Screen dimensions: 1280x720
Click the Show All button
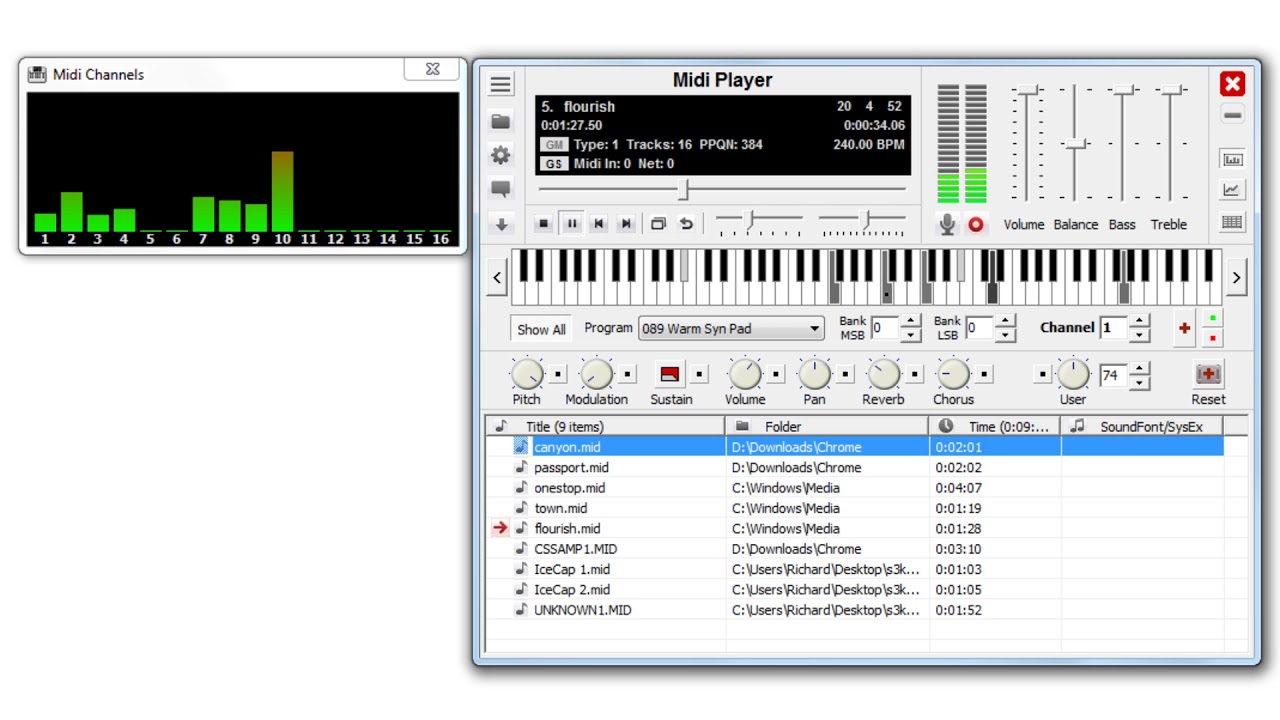coord(541,329)
